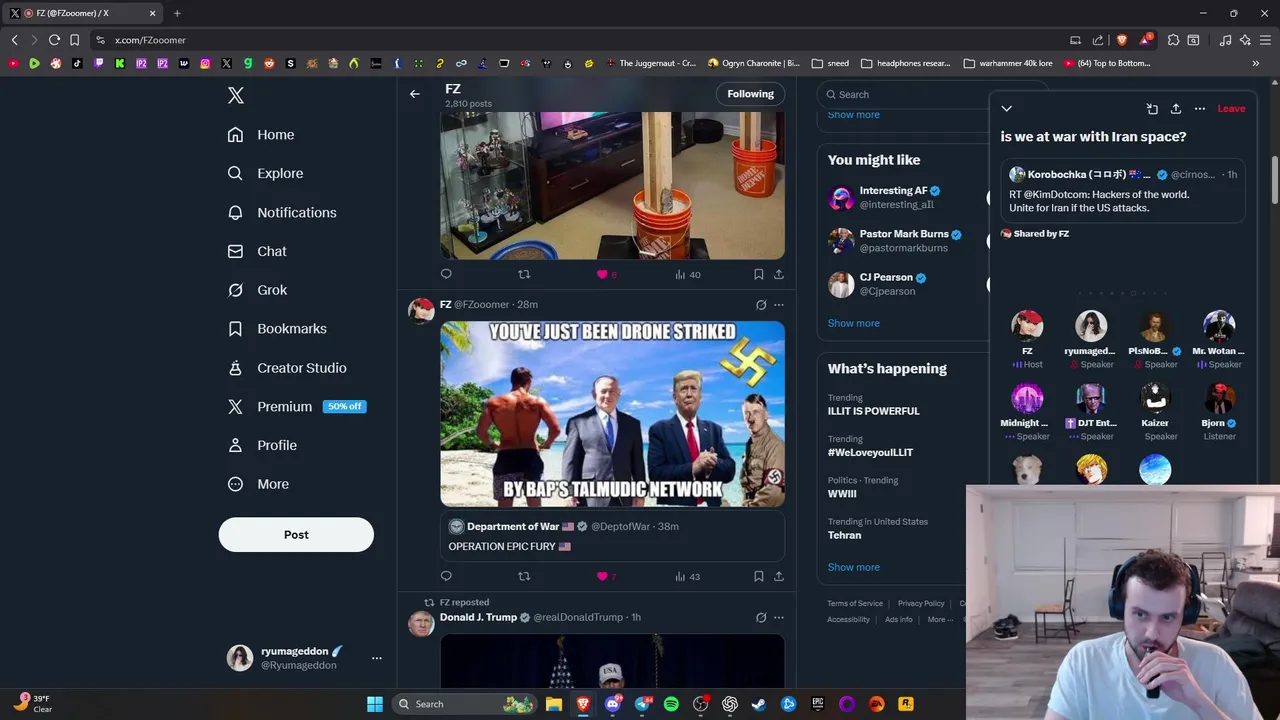Go to Profile in sidebar
Screen dimensions: 1280x720
(x=262, y=445)
